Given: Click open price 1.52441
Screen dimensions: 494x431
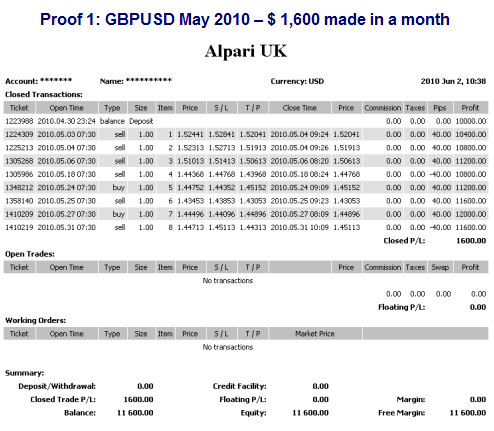Looking at the screenshot, I should tap(190, 135).
